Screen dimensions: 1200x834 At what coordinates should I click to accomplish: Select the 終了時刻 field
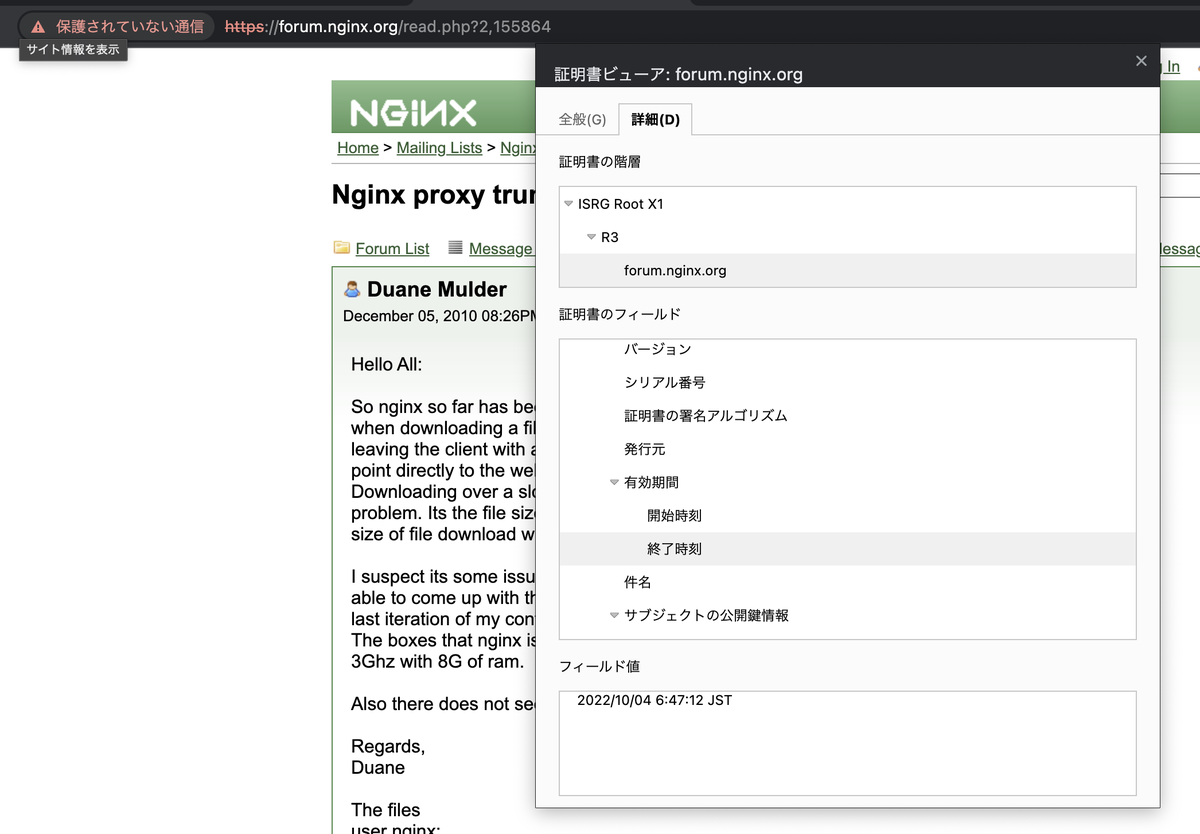[848, 548]
